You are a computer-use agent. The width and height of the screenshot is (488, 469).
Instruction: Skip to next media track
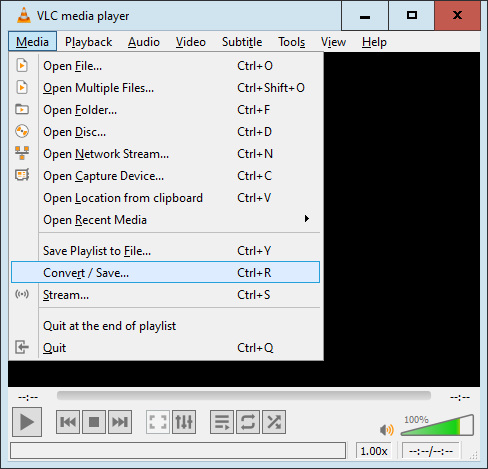120,422
